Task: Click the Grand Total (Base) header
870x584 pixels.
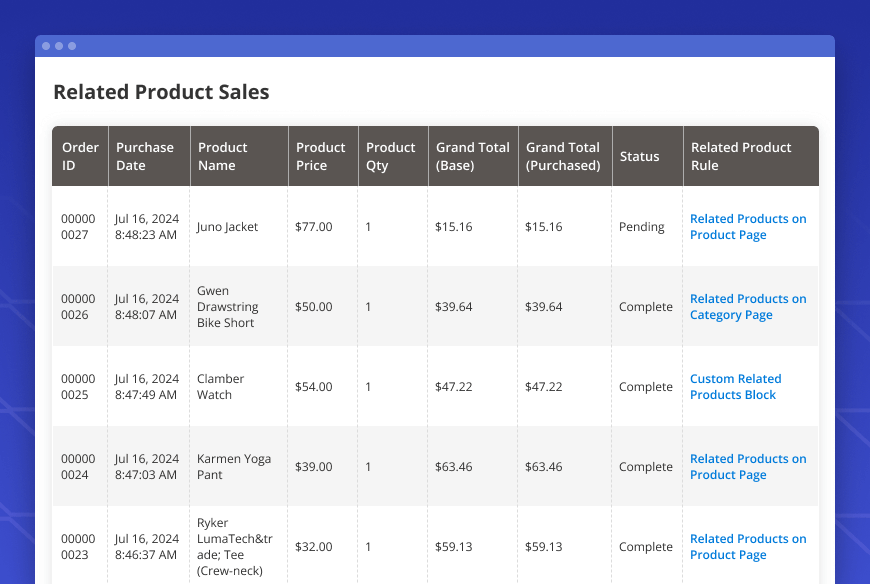Action: pyautogui.click(x=472, y=156)
